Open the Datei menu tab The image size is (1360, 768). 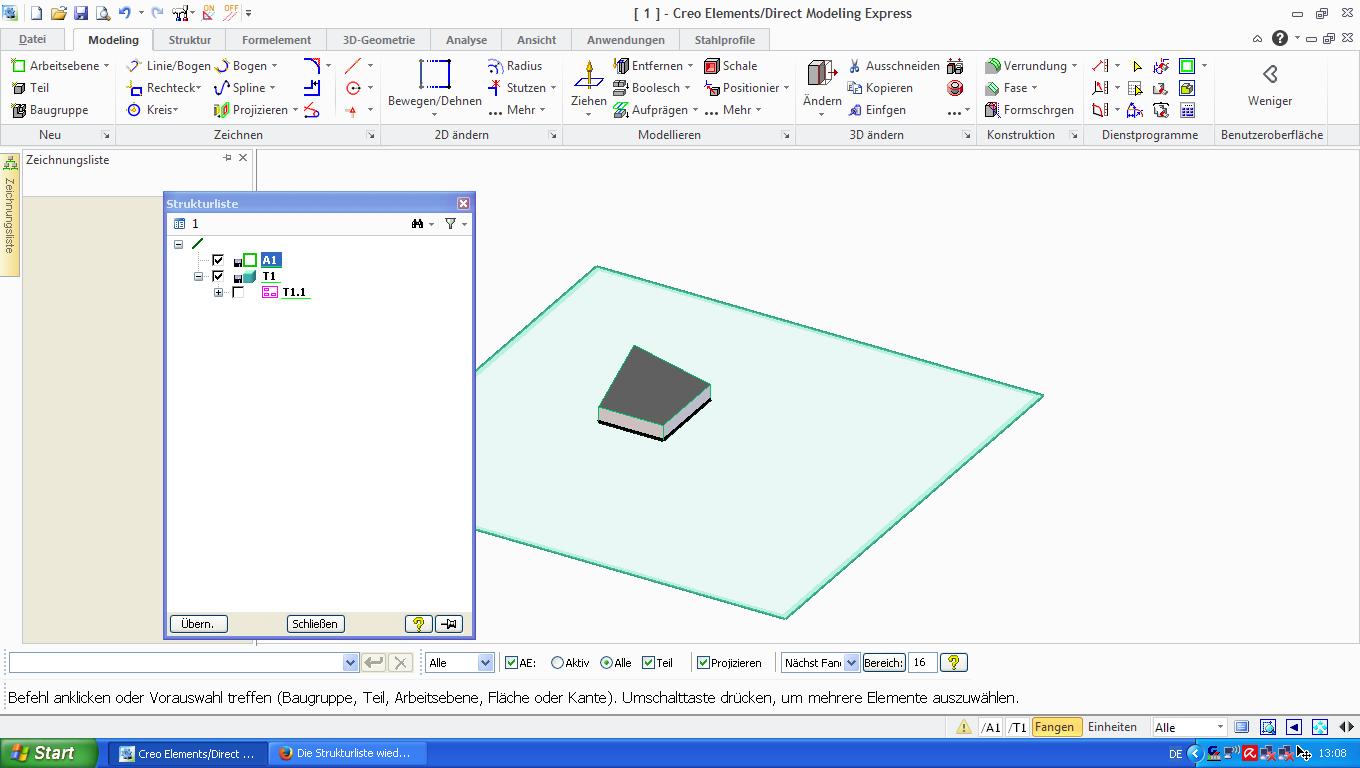click(x=32, y=40)
